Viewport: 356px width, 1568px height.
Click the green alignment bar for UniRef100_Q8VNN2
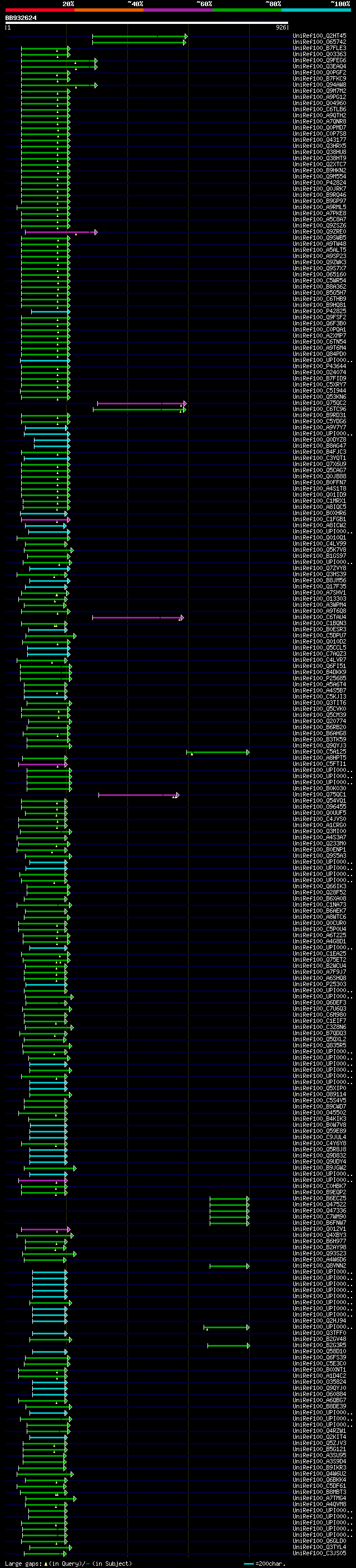click(229, 1266)
